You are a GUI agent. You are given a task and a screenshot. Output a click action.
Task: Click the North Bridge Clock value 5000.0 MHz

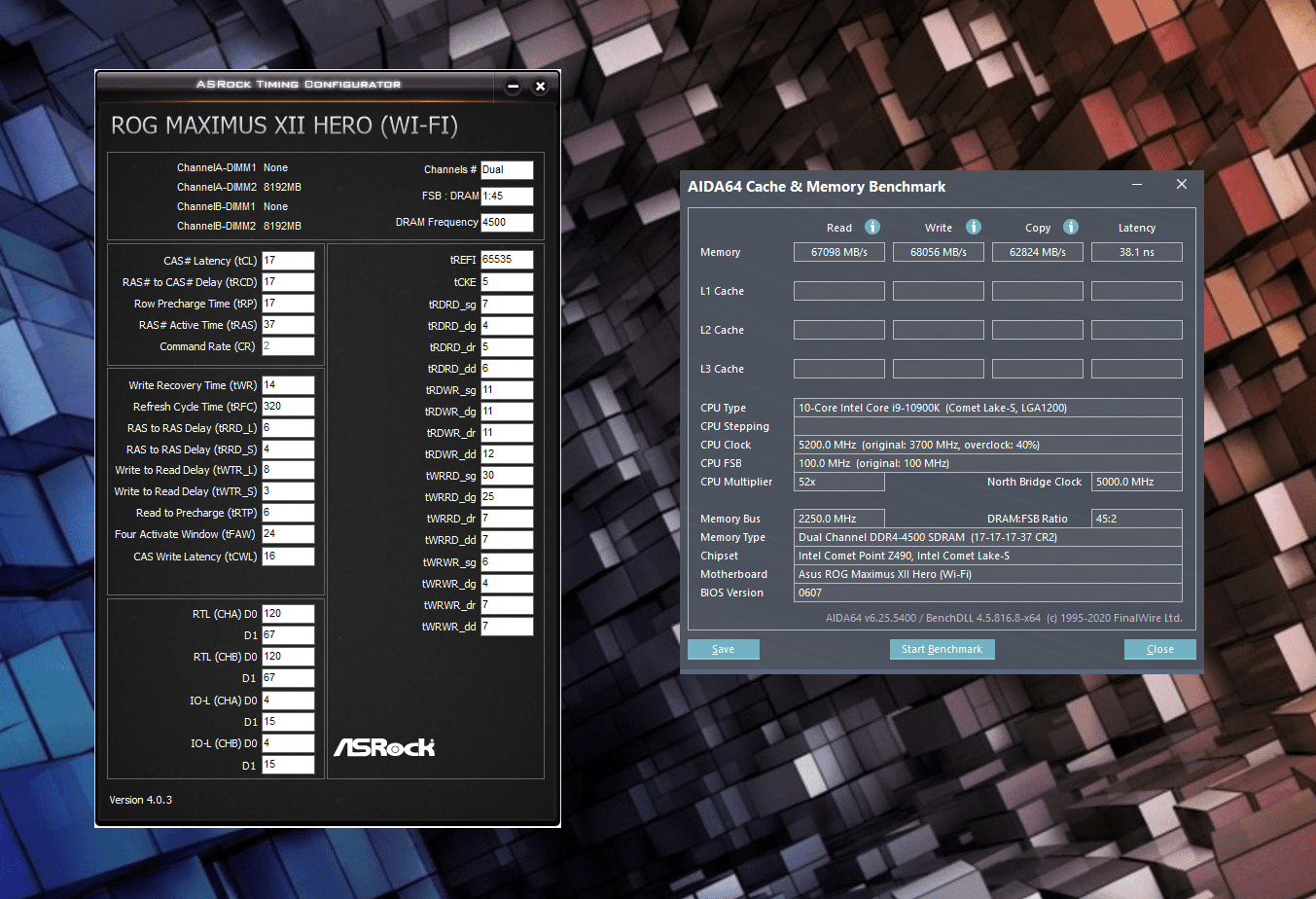coord(1137,482)
